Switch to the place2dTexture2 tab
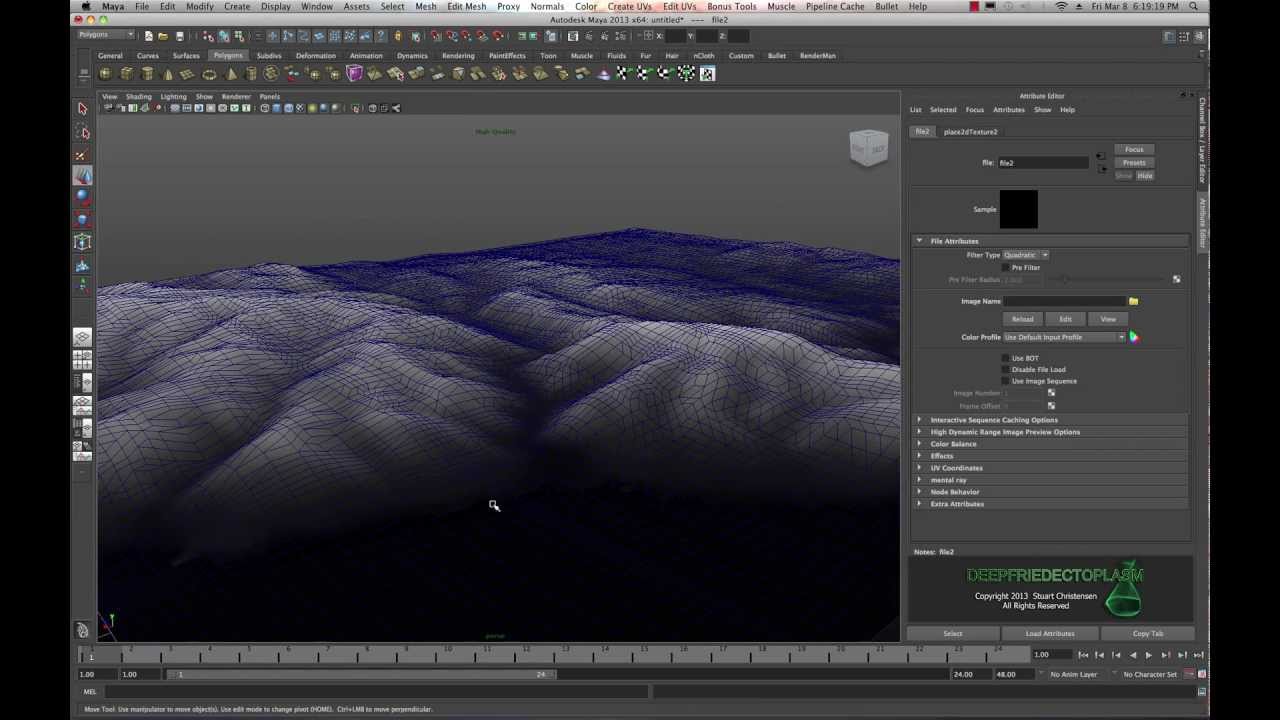The width and height of the screenshot is (1280, 720). click(x=970, y=131)
